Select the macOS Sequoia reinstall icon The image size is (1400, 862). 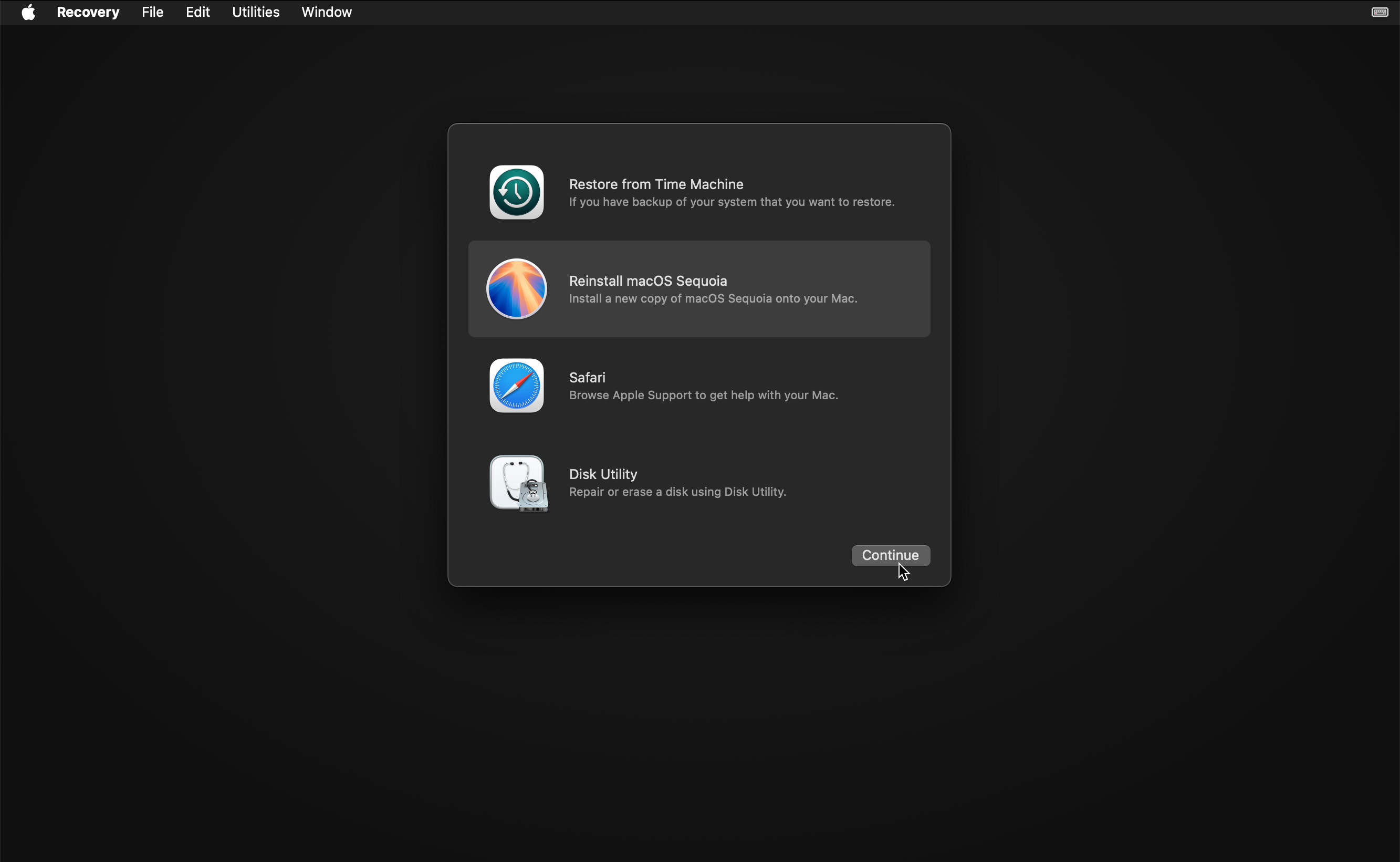517,288
